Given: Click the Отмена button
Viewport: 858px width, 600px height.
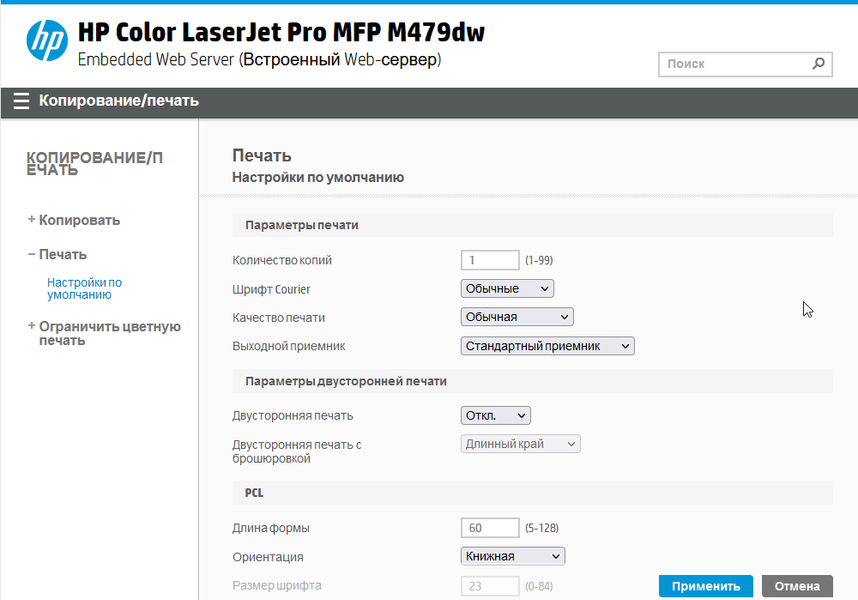Looking at the screenshot, I should tap(797, 586).
